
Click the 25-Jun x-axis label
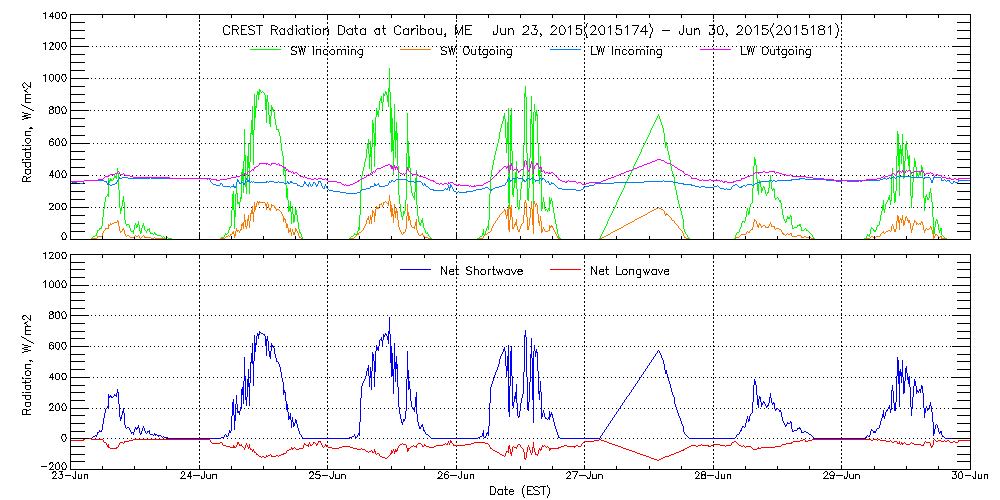tap(328, 475)
